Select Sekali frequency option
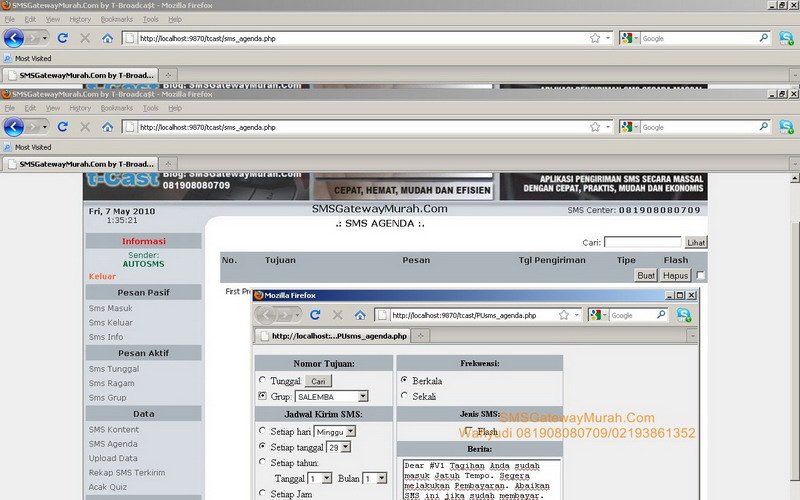 [x=404, y=395]
